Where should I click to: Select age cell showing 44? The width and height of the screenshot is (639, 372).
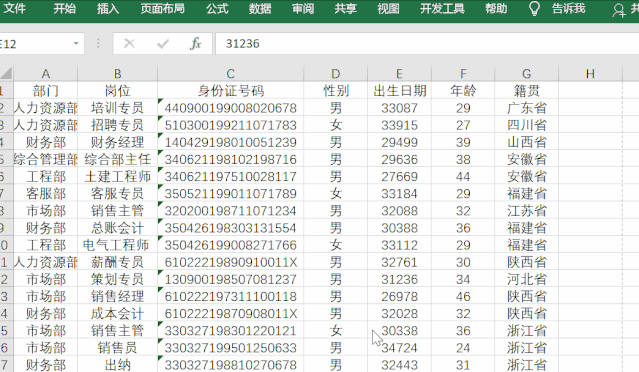coord(463,176)
